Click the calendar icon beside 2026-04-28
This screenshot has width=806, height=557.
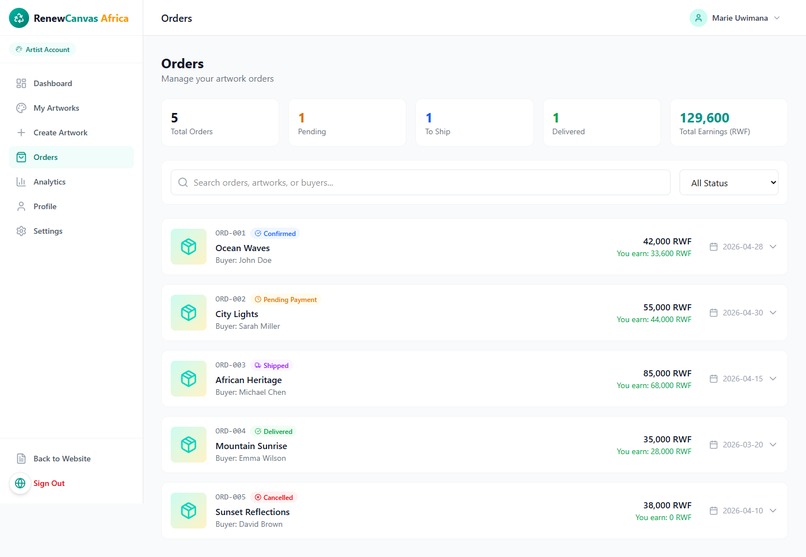click(x=713, y=247)
